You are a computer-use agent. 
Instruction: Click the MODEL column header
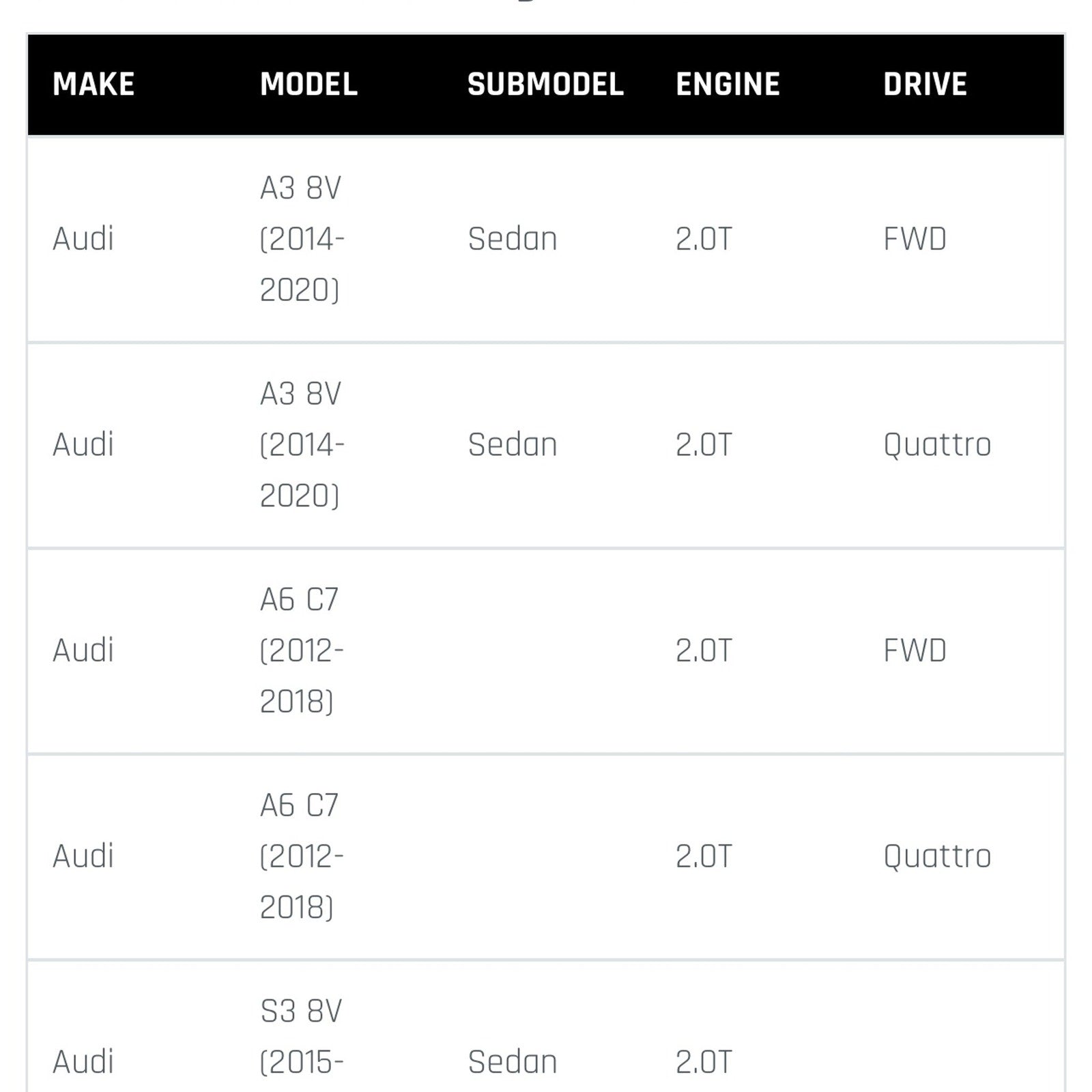pyautogui.click(x=308, y=85)
